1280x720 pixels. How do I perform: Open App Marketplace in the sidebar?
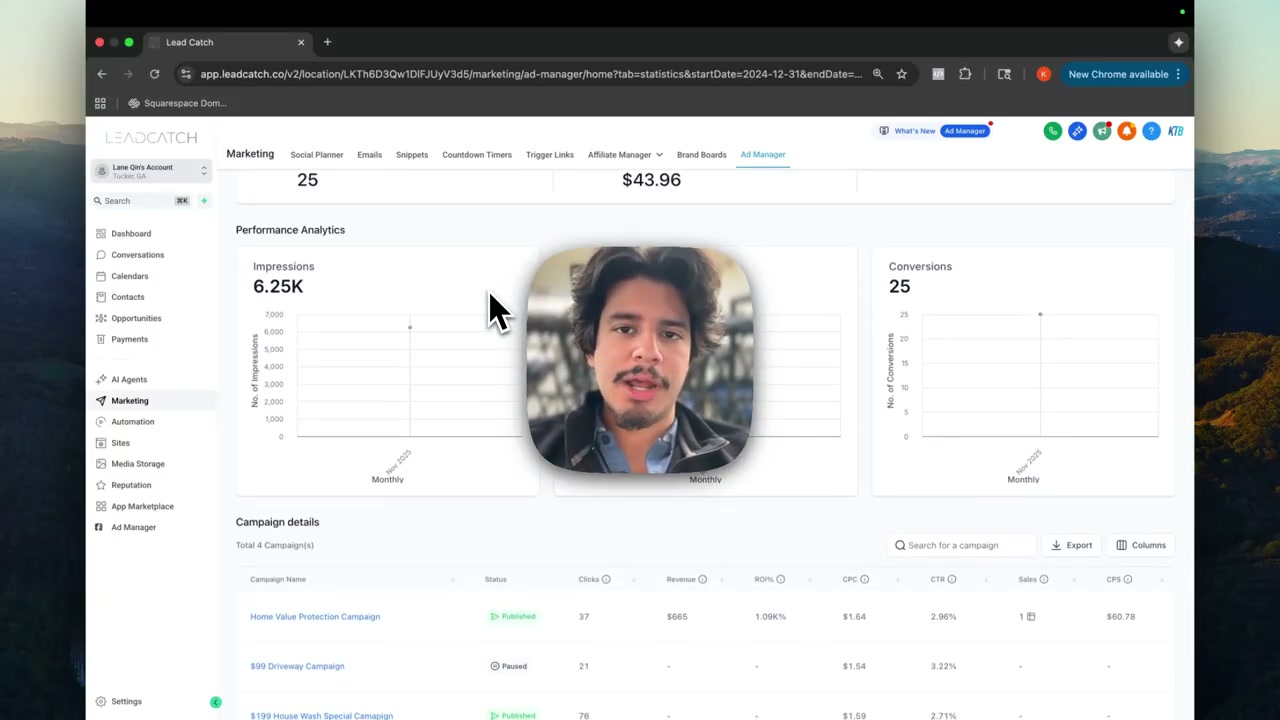pos(142,506)
